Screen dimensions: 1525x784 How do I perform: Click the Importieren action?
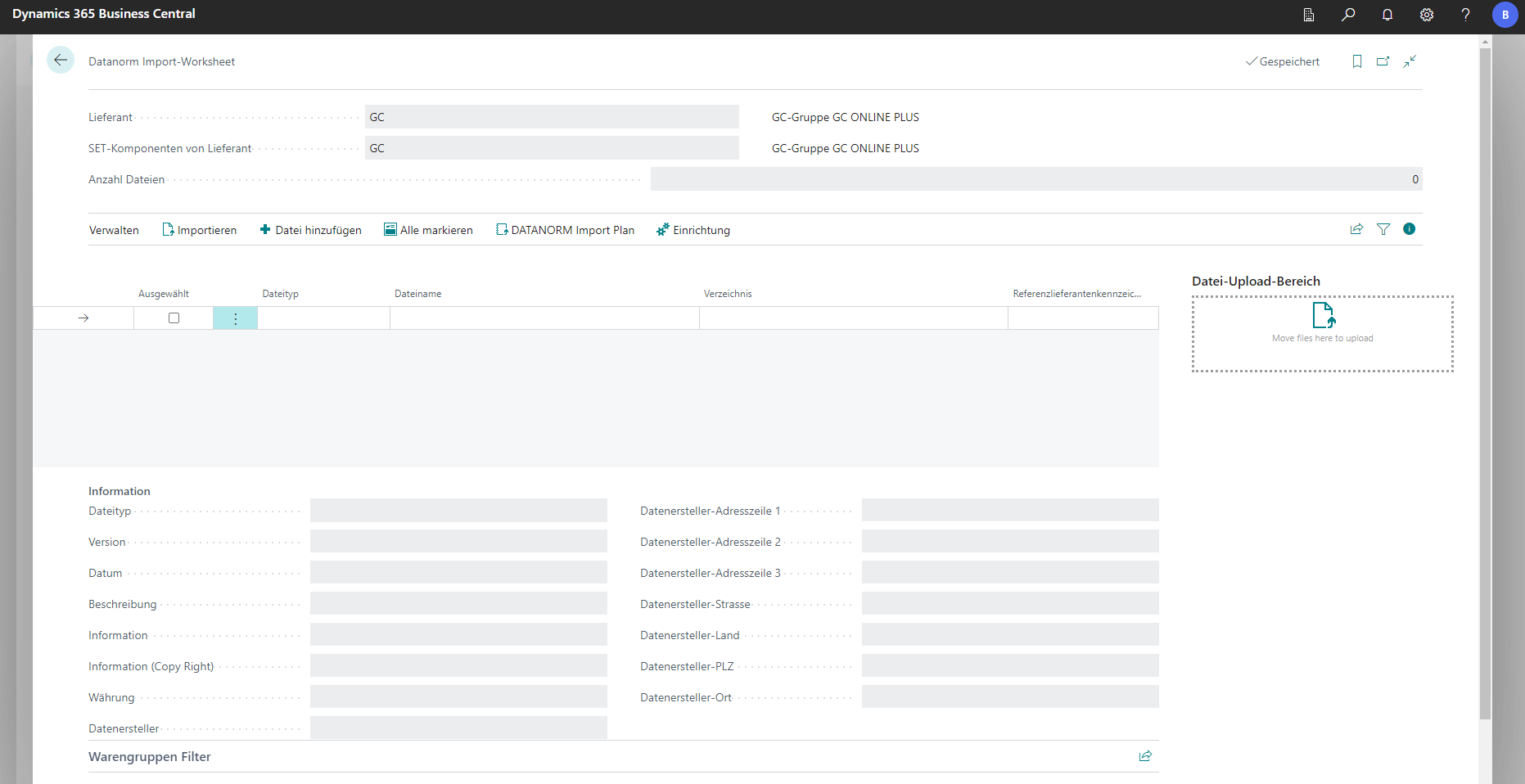(x=199, y=230)
